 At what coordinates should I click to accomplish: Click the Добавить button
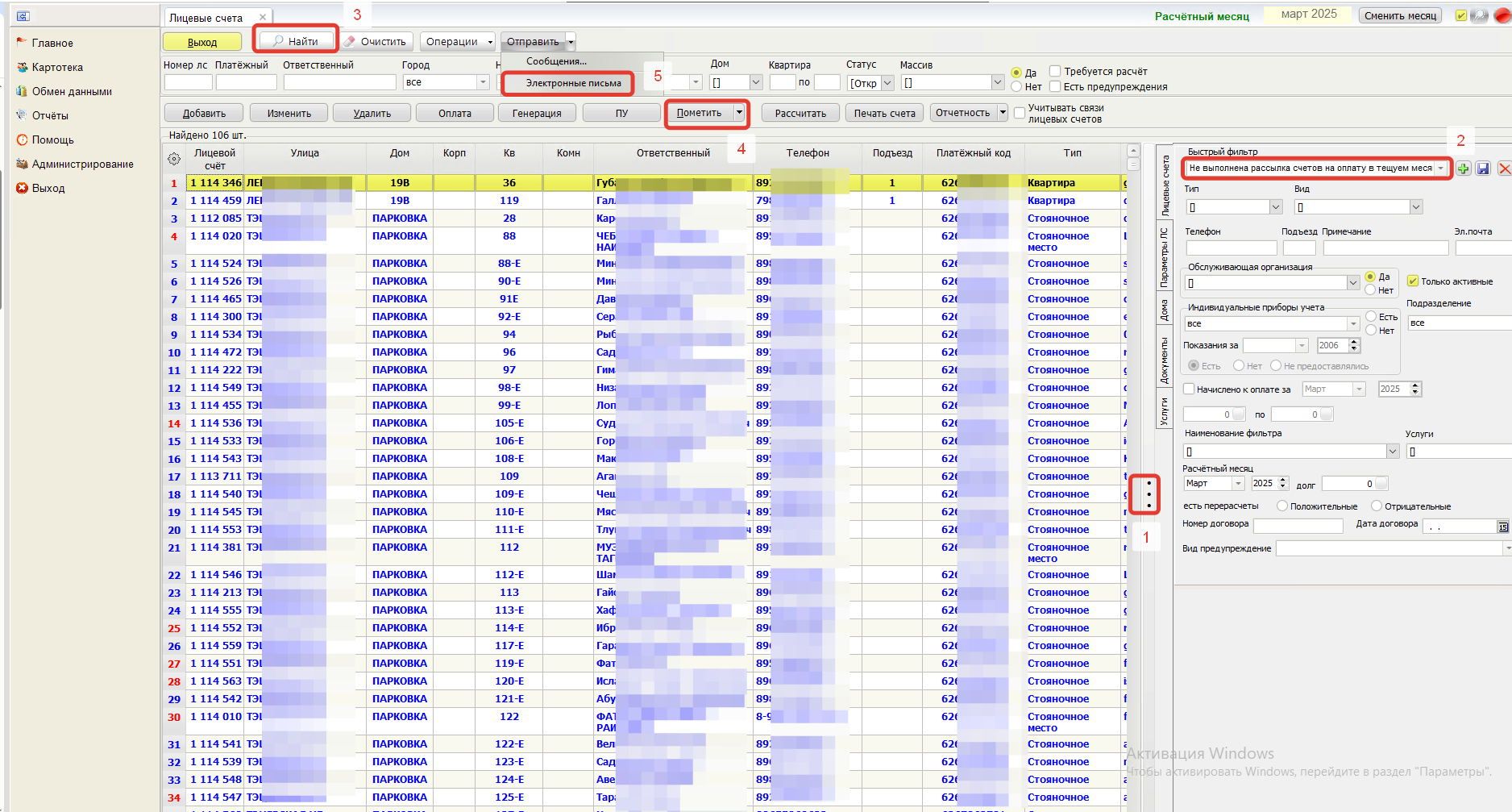point(204,113)
